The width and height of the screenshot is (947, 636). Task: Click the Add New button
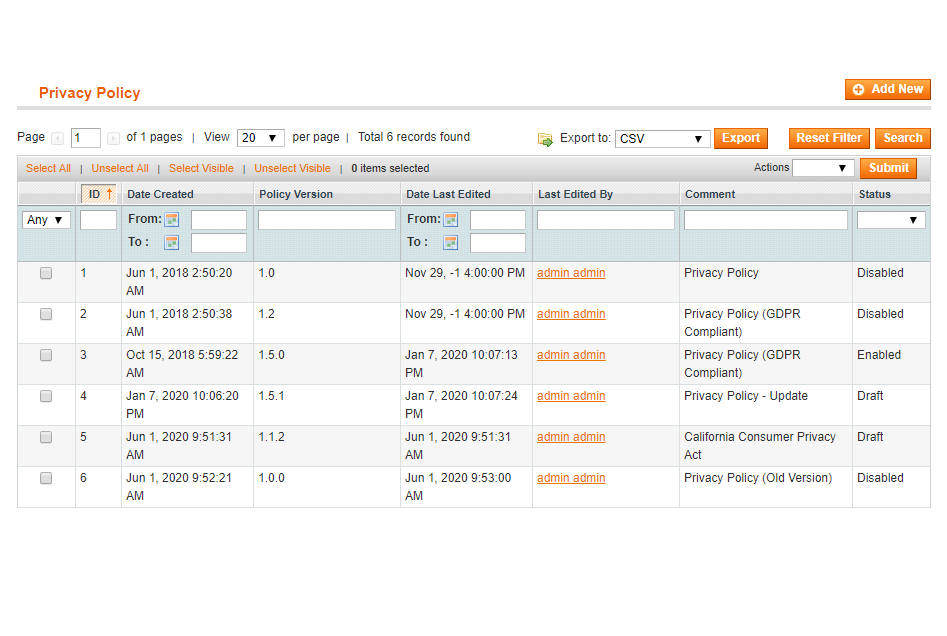pyautogui.click(x=887, y=89)
